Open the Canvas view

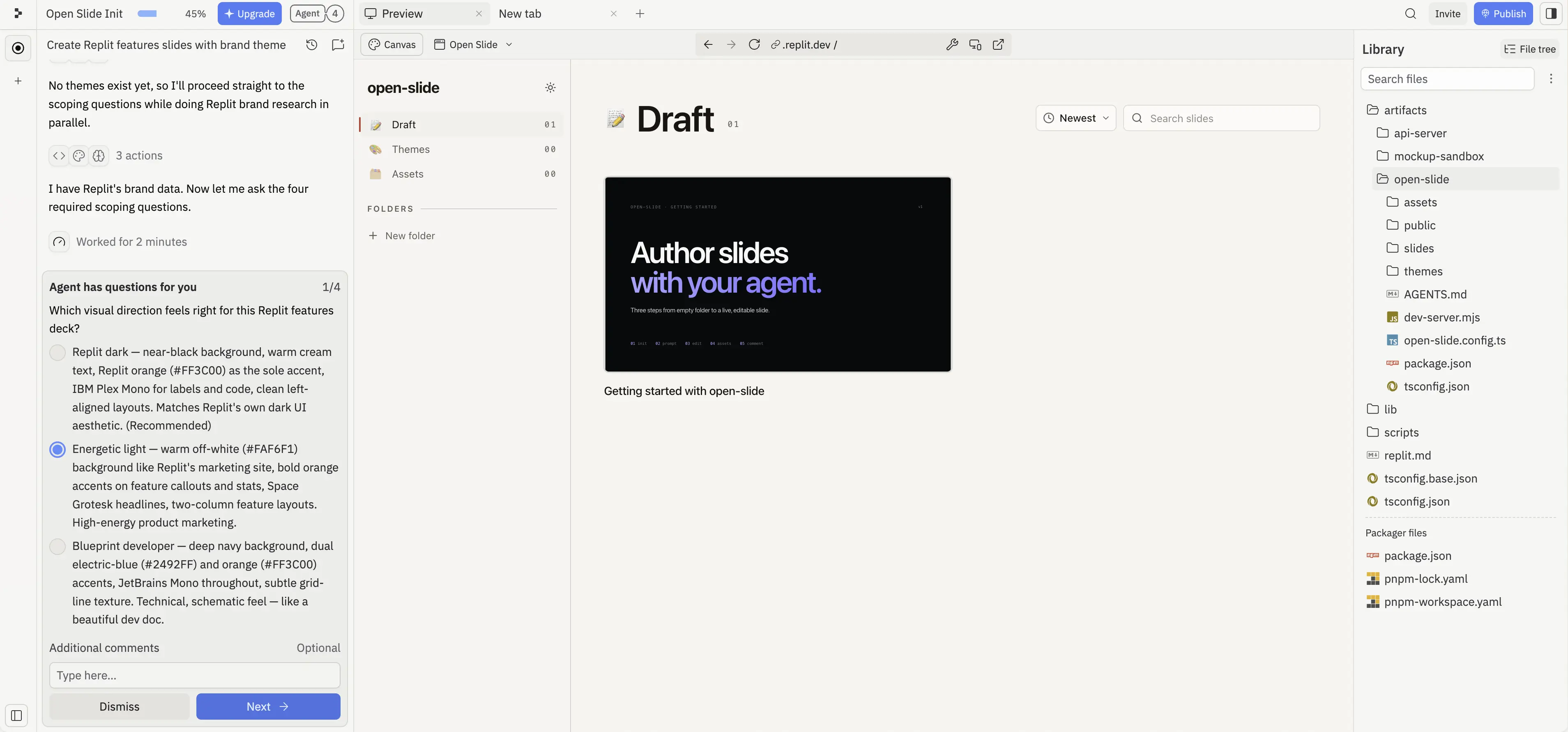click(392, 44)
